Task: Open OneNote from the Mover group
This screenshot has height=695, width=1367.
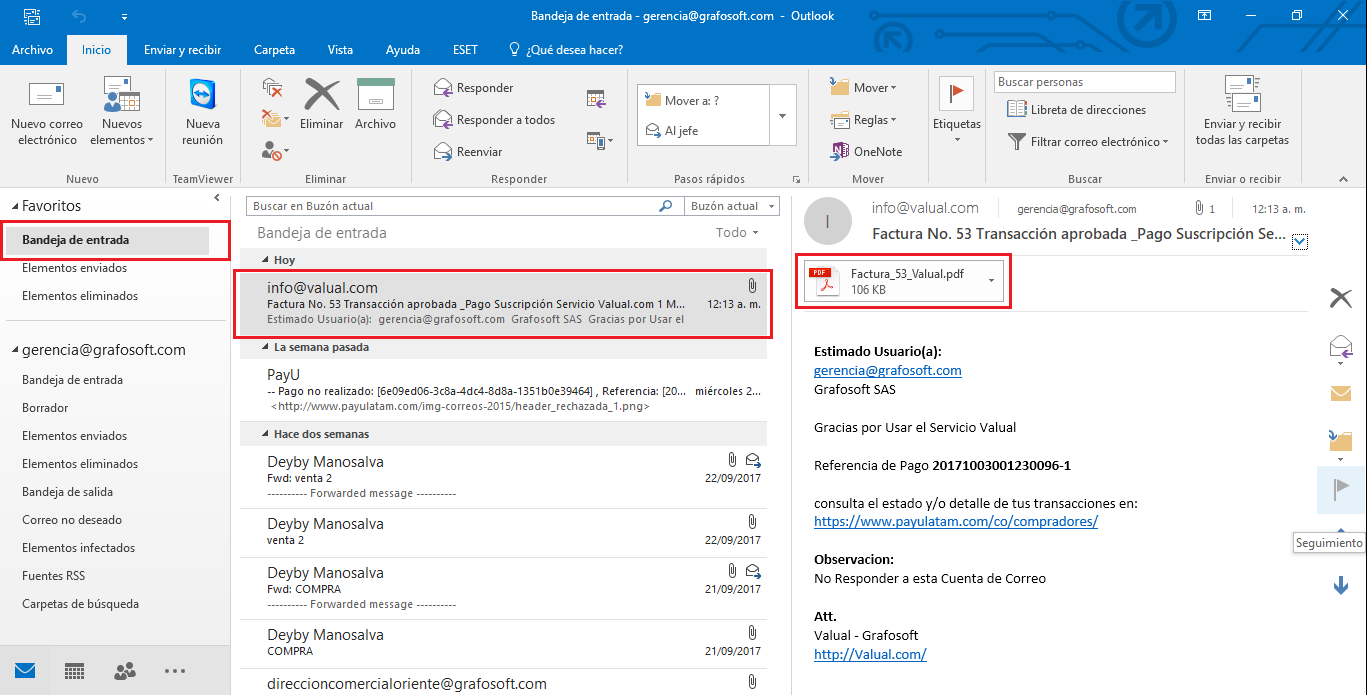Action: coord(866,152)
